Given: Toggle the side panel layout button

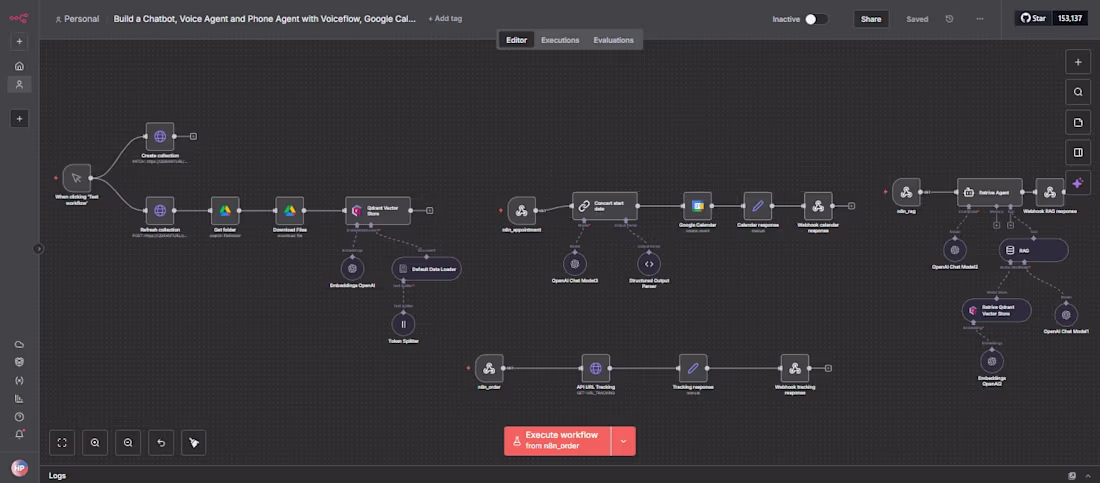Looking at the screenshot, I should 1078,152.
